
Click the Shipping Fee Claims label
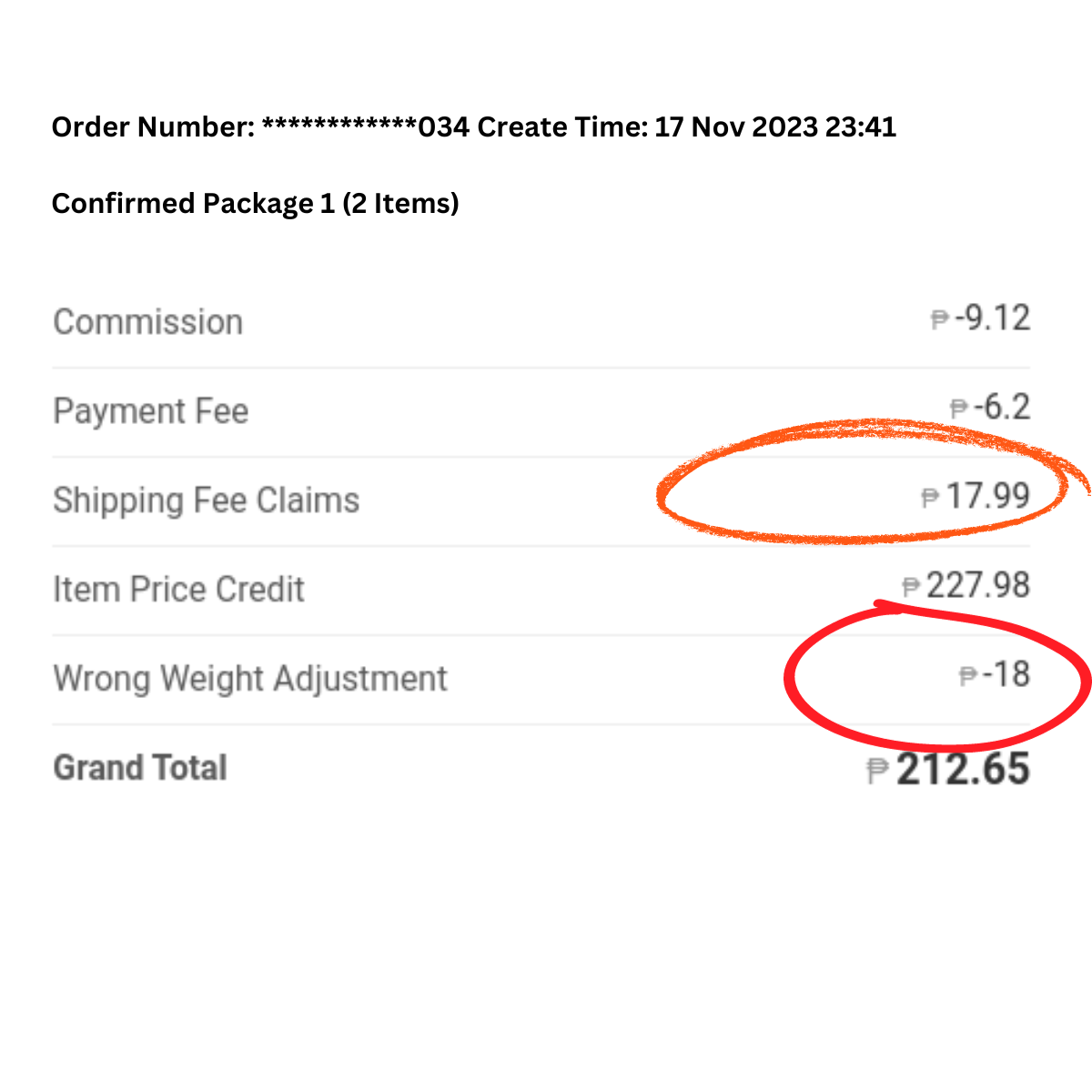click(x=207, y=500)
